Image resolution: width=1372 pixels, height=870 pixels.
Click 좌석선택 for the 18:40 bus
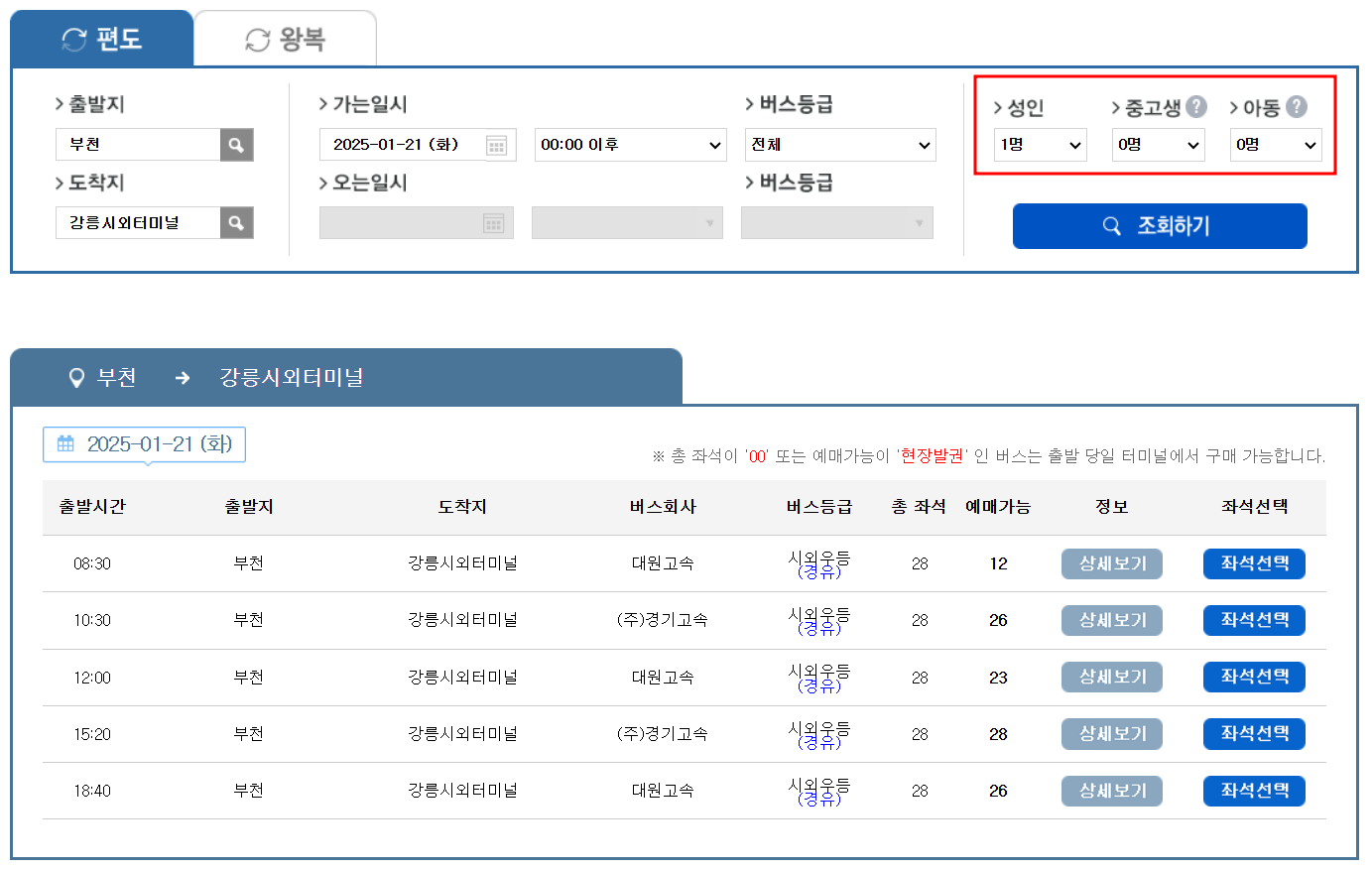1254,791
